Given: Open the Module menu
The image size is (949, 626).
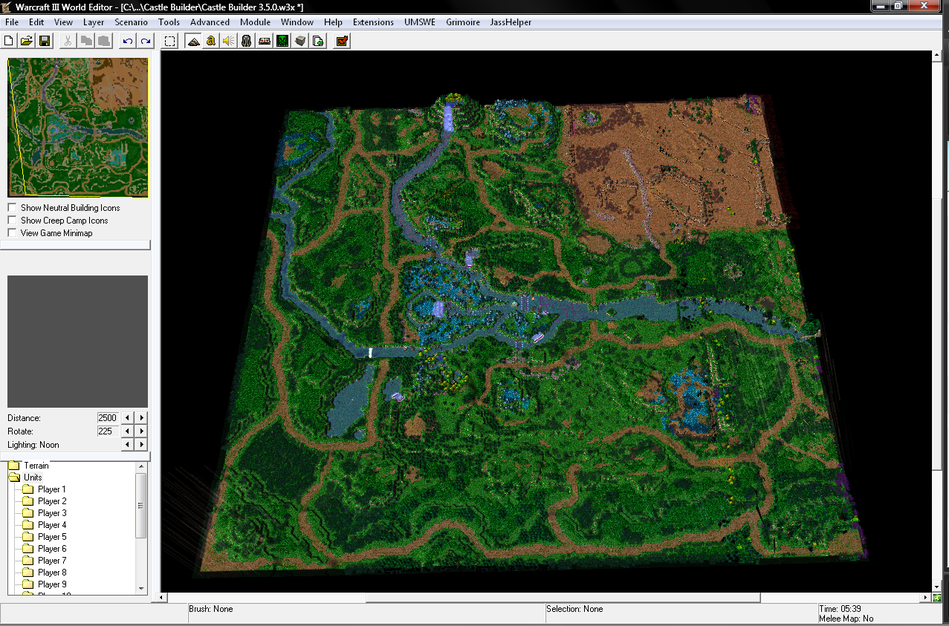Looking at the screenshot, I should click(x=255, y=22).
